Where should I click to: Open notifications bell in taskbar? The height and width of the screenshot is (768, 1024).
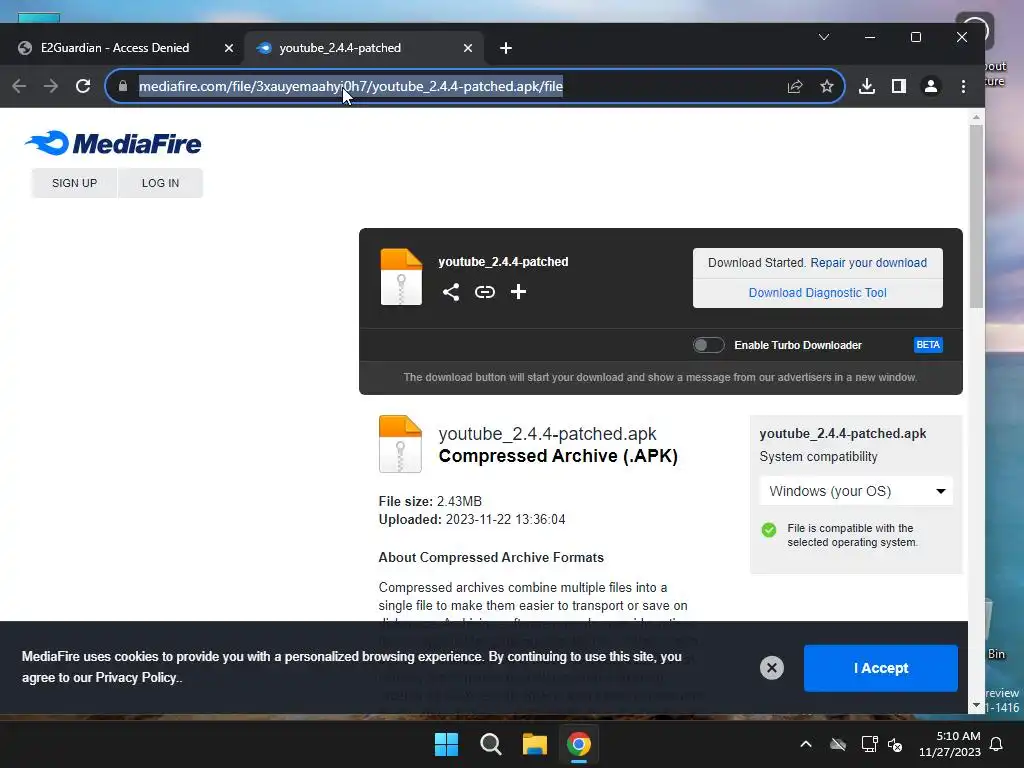click(x=997, y=744)
